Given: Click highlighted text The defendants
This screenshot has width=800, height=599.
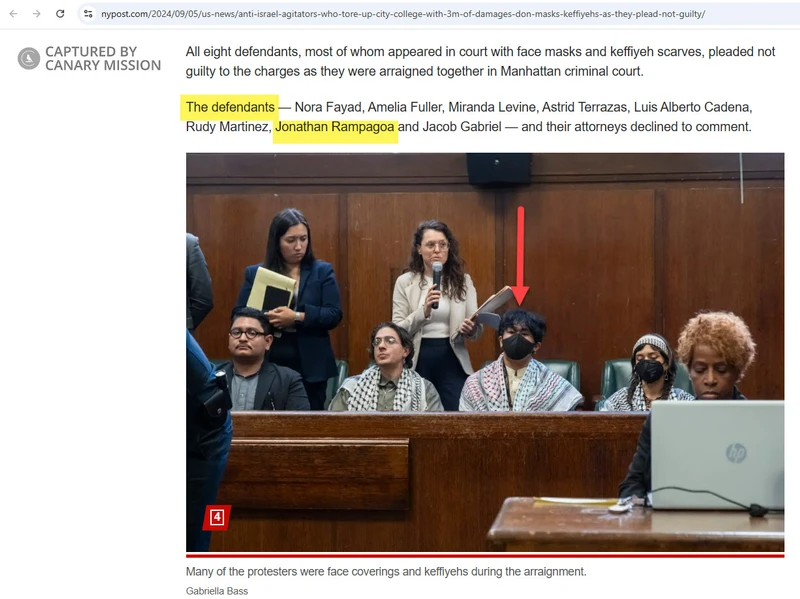Looking at the screenshot, I should (x=230, y=107).
